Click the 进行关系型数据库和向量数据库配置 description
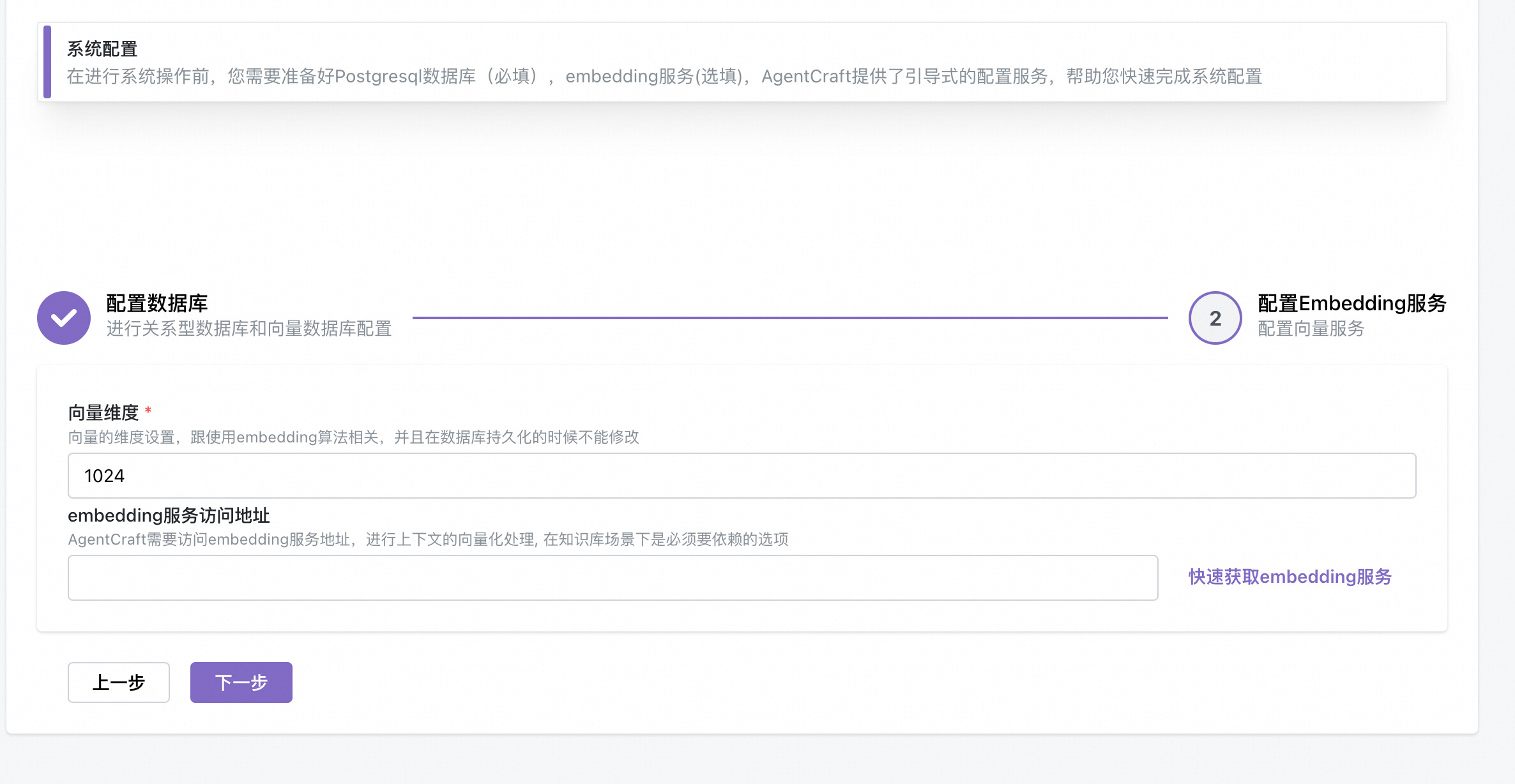 (x=249, y=329)
